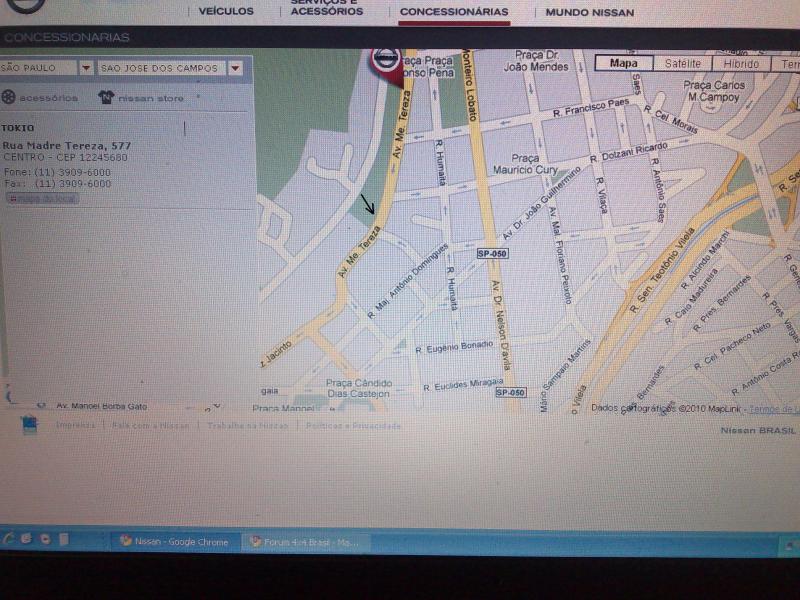
Task: Click the R. Pres. Bernardes street label
Action: tap(722, 304)
